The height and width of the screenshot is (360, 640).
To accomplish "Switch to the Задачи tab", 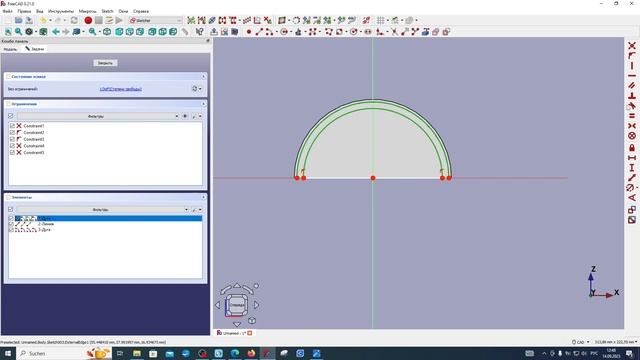I will tap(35, 49).
